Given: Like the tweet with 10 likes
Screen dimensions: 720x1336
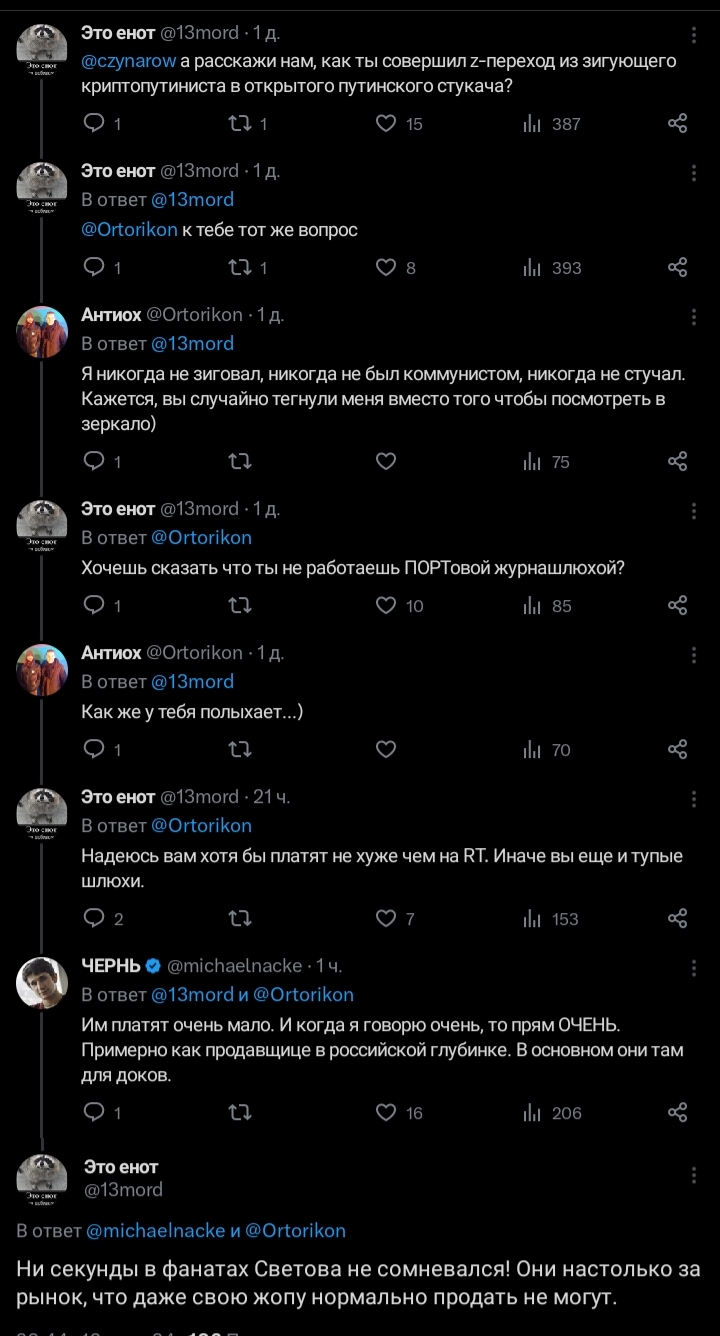Looking at the screenshot, I should click(387, 606).
